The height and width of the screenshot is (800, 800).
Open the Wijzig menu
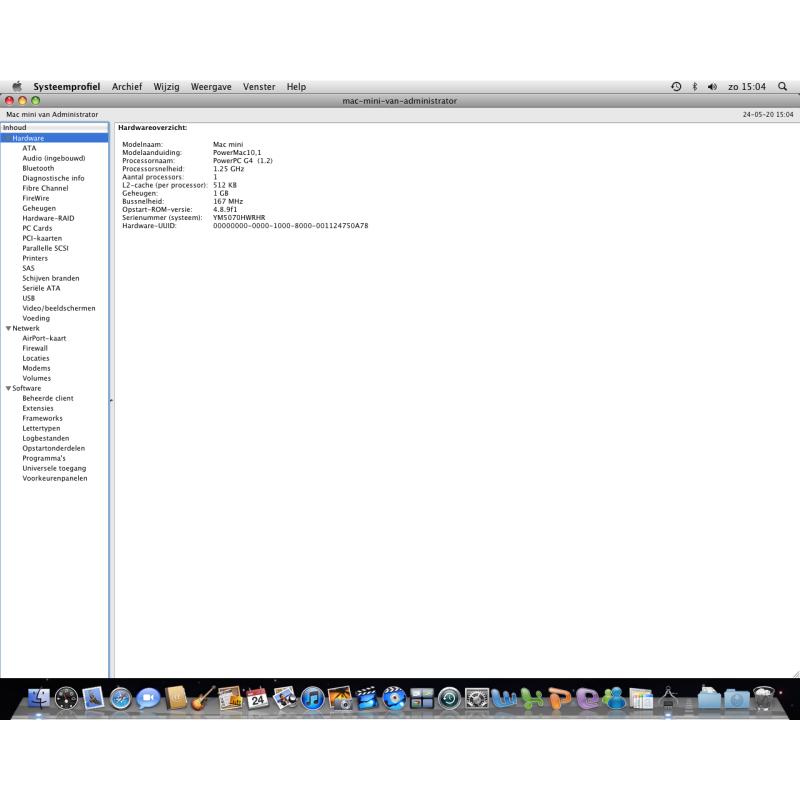(x=166, y=87)
